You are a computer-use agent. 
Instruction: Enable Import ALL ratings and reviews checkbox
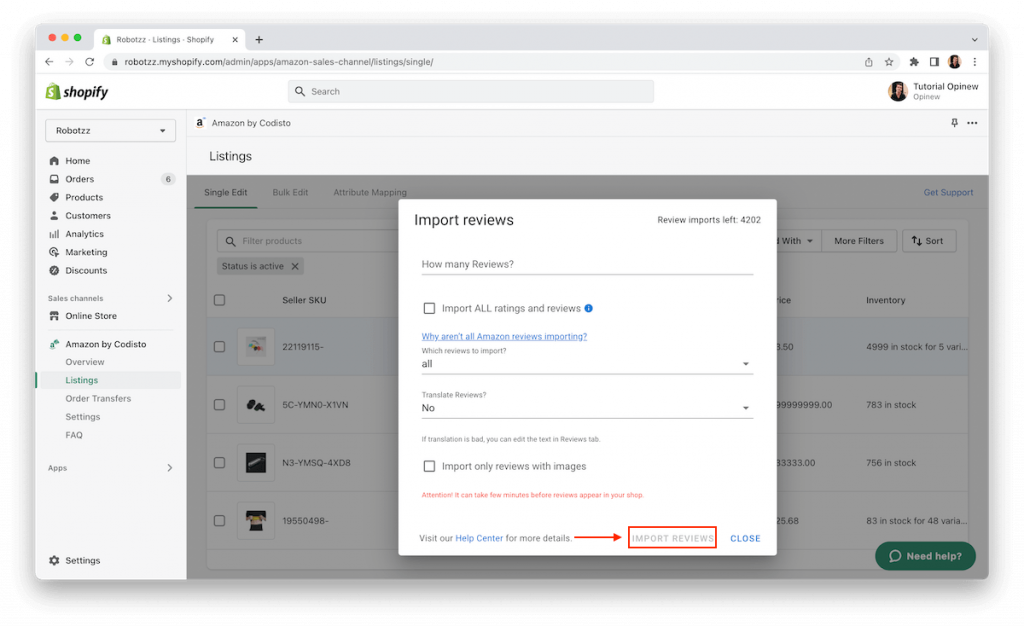429,308
